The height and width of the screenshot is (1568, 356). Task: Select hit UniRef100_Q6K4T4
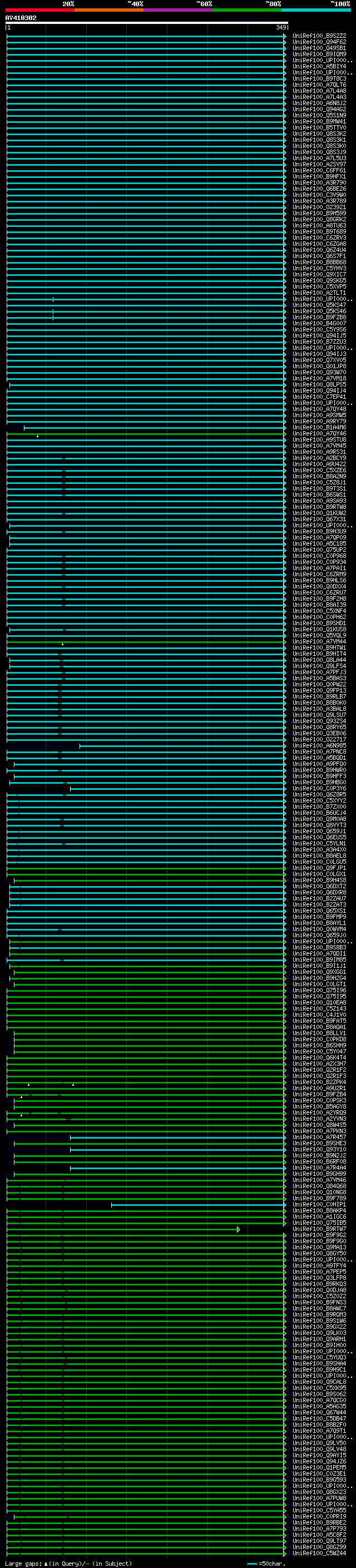point(319,1057)
